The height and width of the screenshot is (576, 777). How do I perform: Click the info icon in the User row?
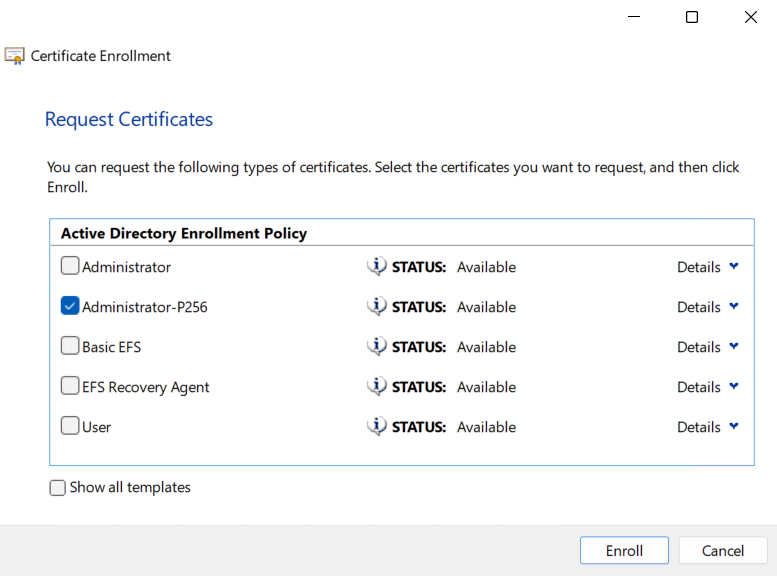click(377, 427)
